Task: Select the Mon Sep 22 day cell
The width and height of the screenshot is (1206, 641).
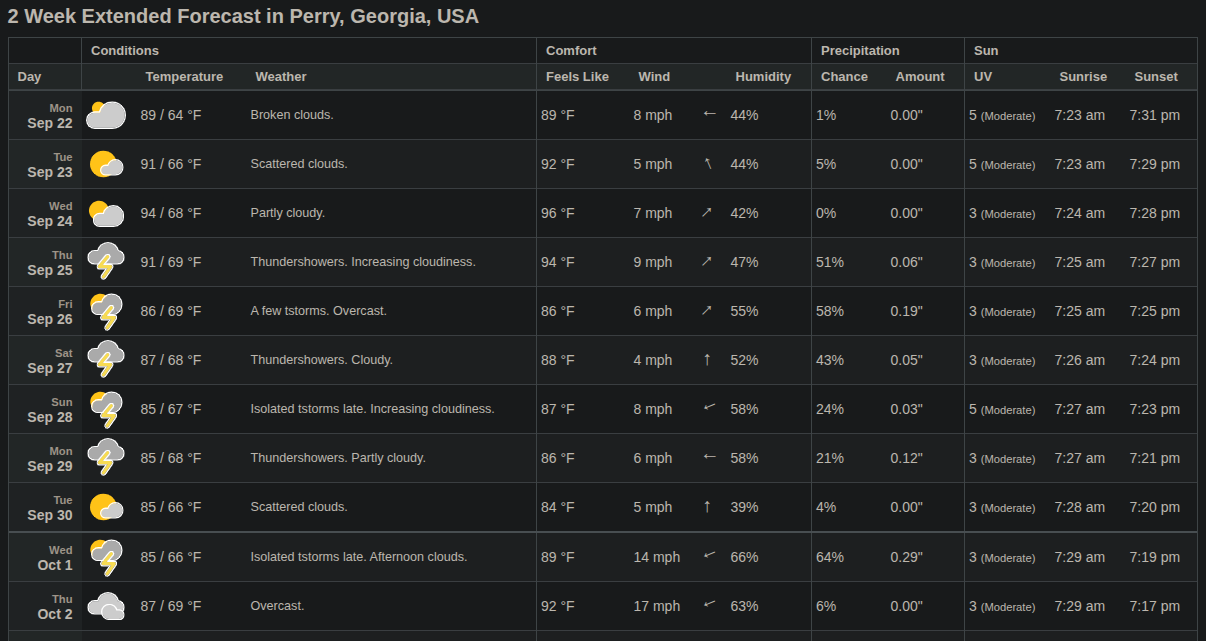Action: coord(49,116)
